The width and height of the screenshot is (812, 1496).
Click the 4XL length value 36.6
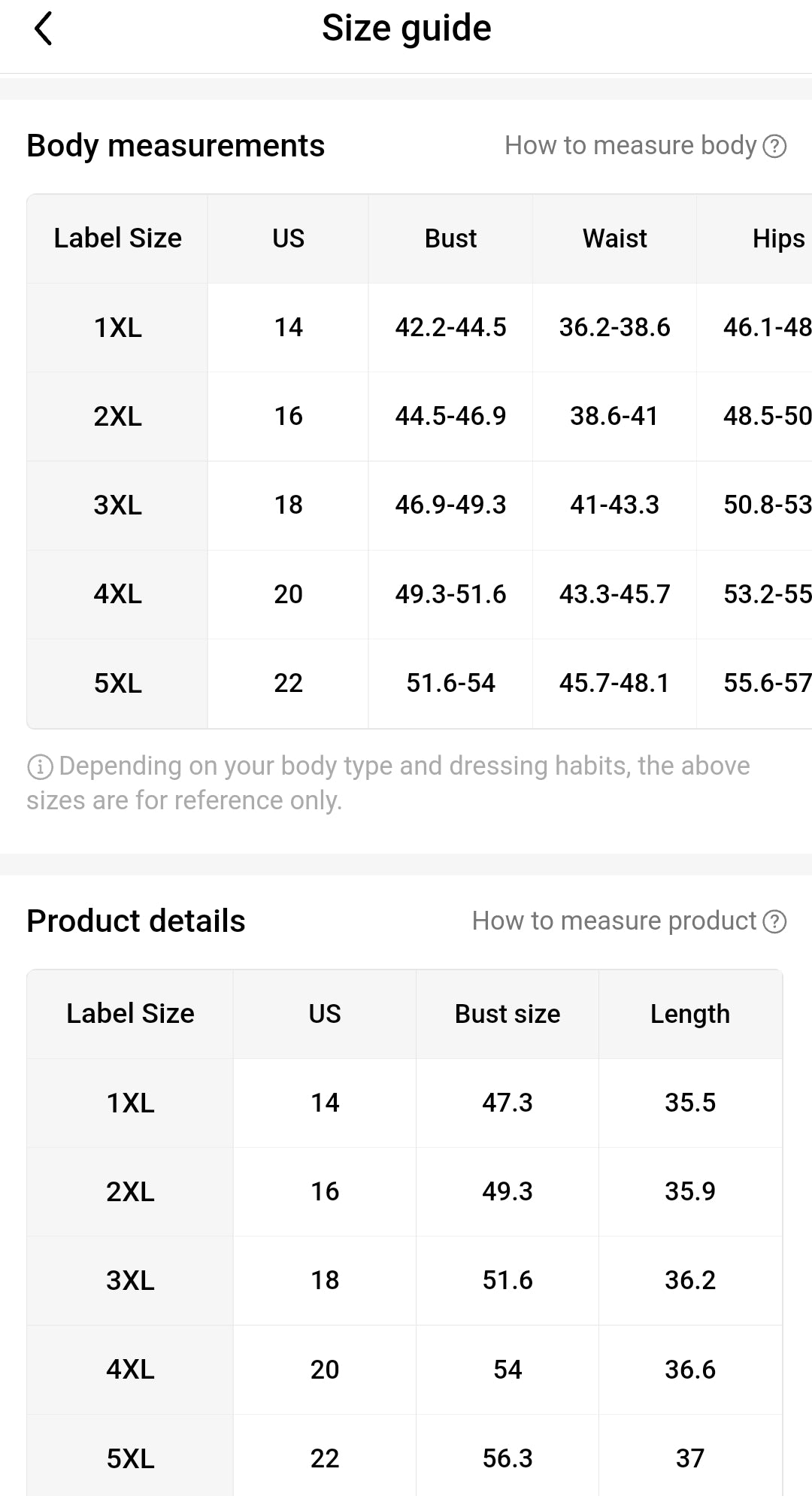pos(689,1370)
